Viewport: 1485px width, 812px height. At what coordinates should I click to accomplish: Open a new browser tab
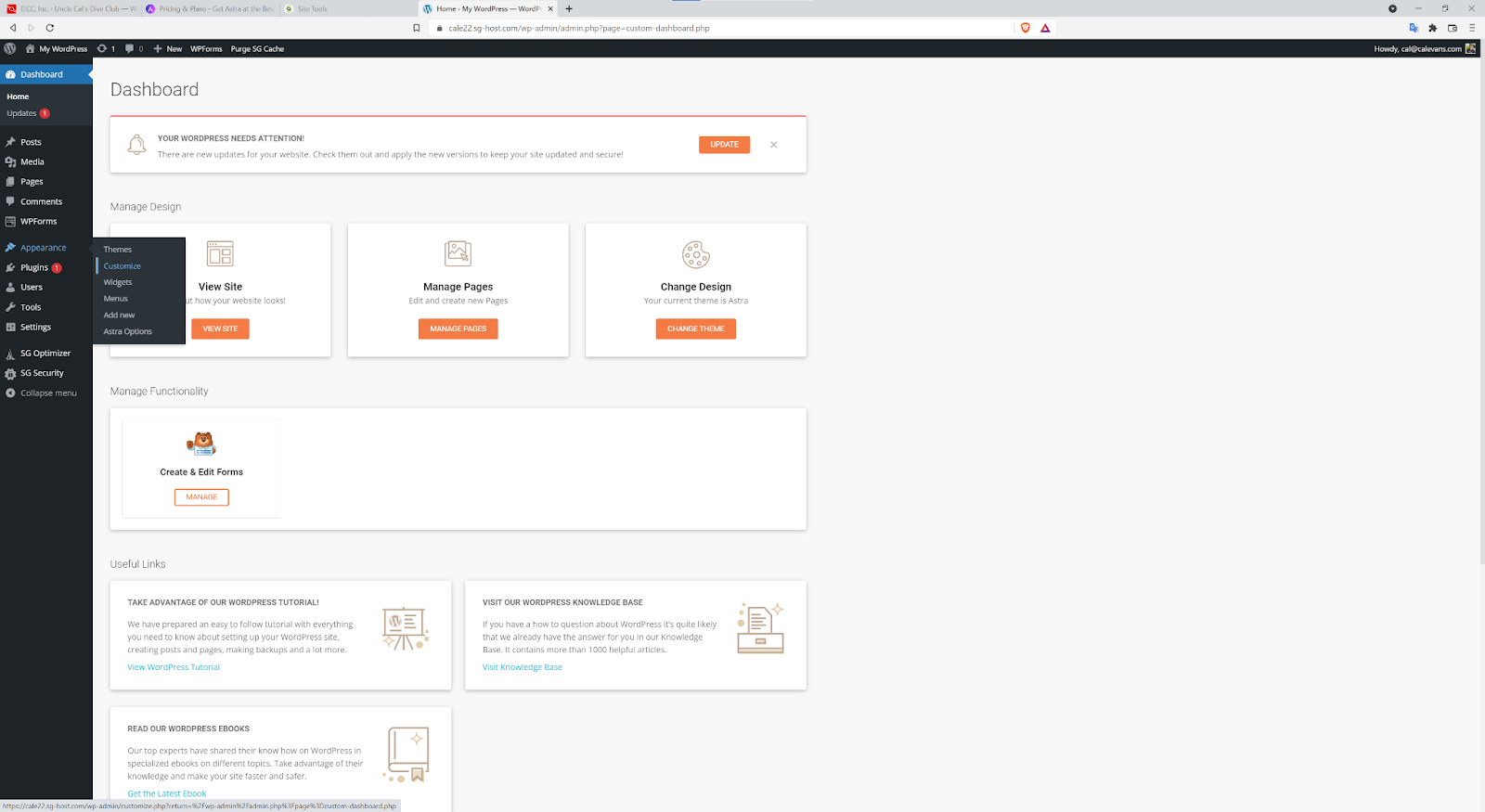(x=569, y=8)
